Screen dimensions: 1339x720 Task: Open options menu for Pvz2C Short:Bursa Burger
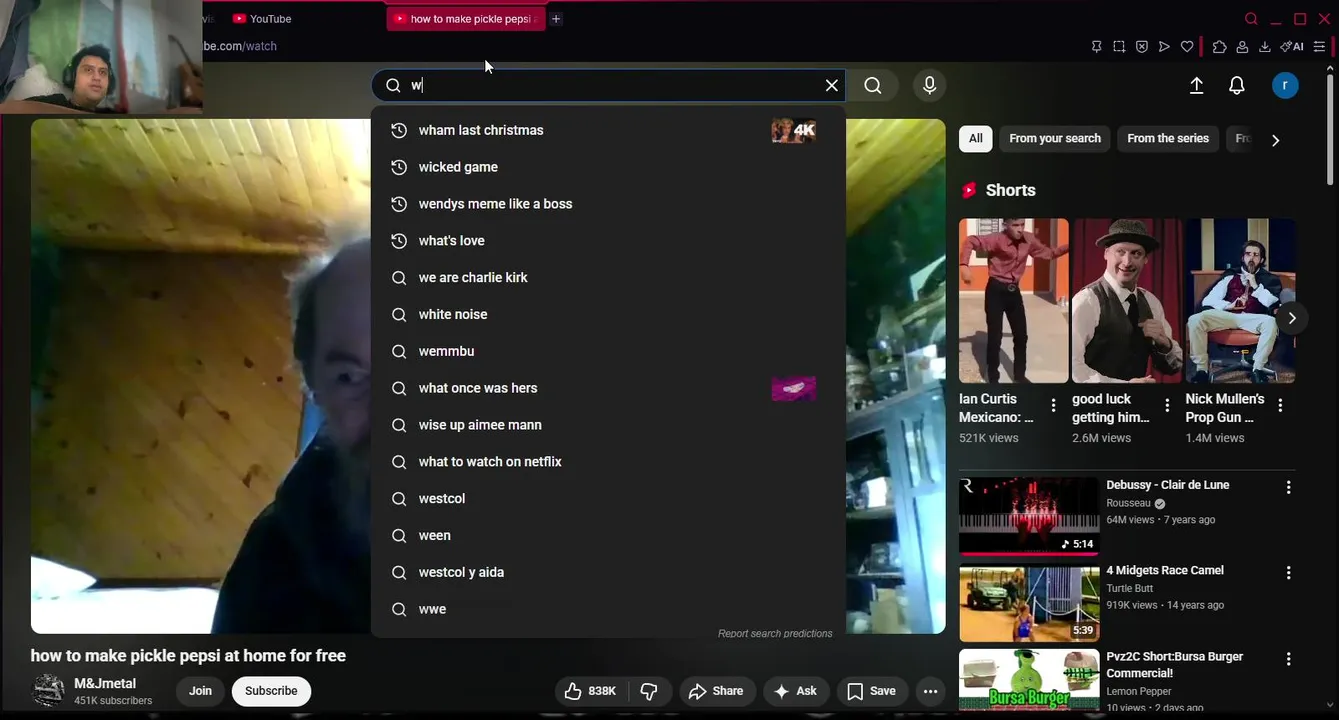tap(1288, 659)
